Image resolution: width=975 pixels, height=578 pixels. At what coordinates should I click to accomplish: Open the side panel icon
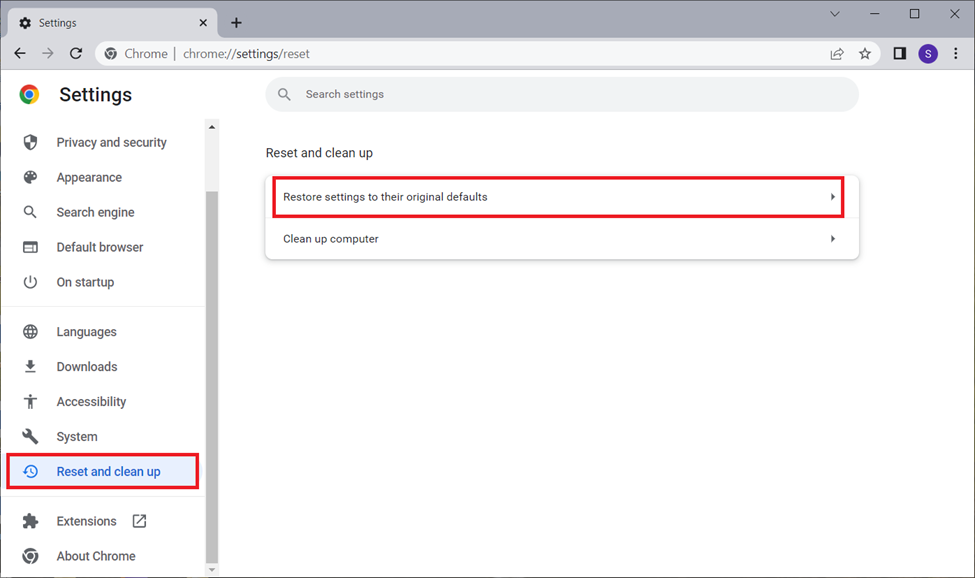[899, 54]
